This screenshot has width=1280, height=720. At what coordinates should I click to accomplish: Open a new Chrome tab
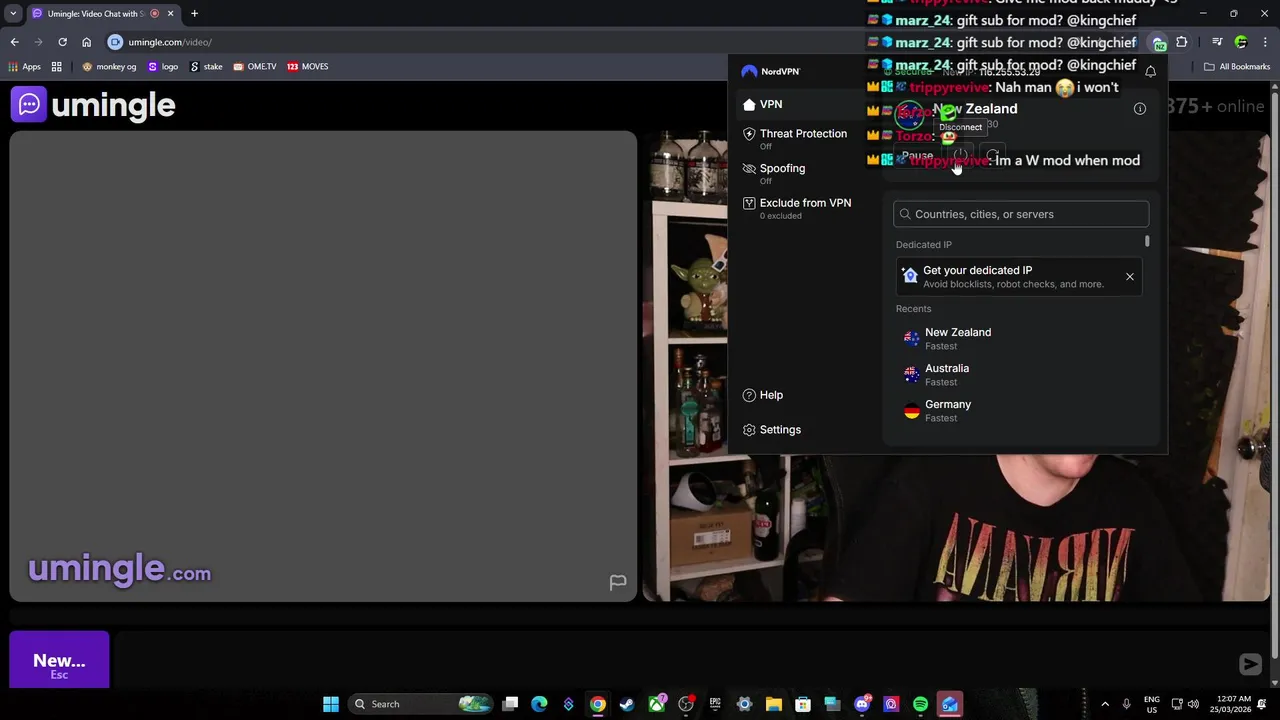tap(194, 14)
